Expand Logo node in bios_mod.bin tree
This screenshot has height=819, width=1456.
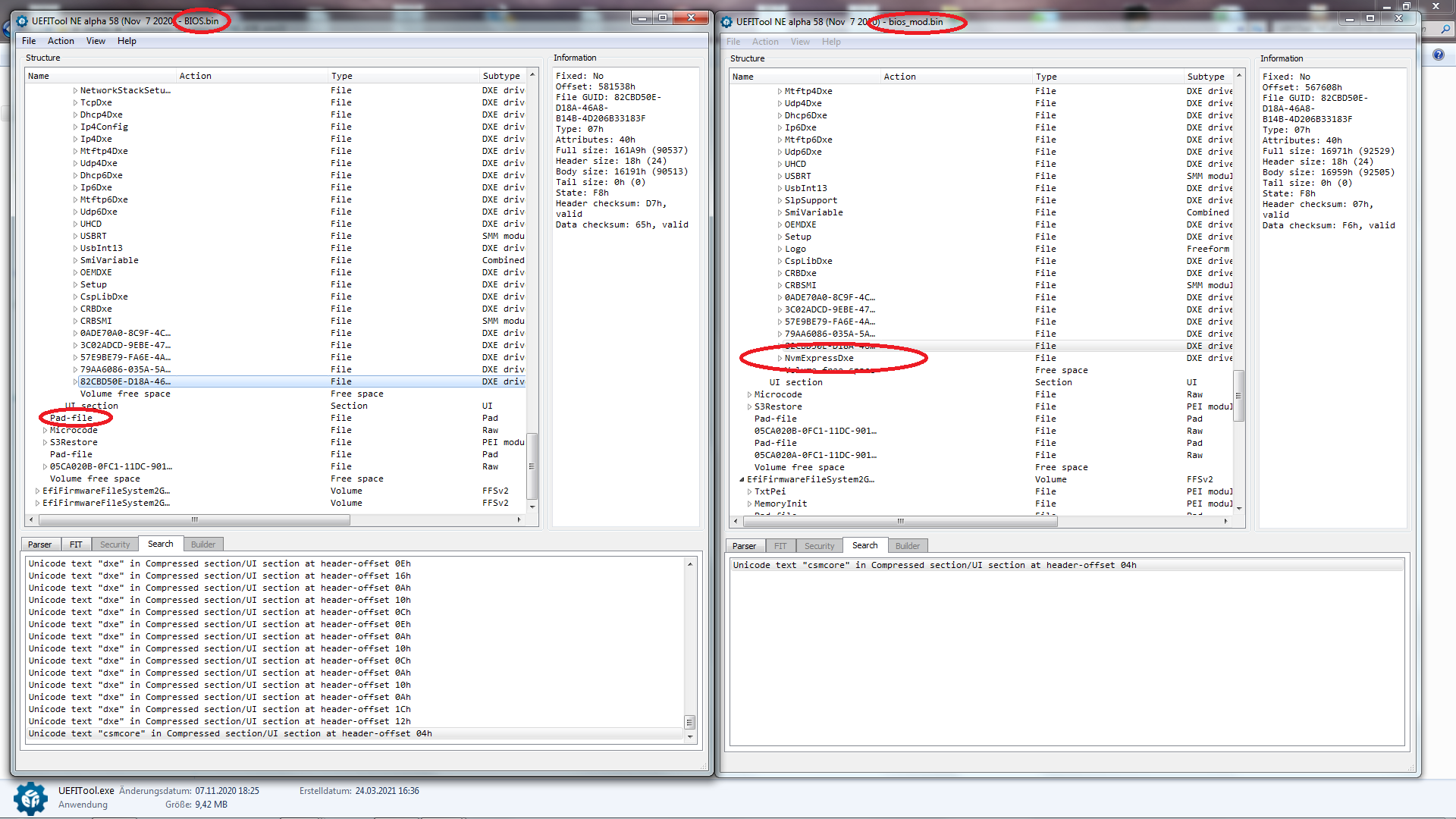pyautogui.click(x=780, y=249)
